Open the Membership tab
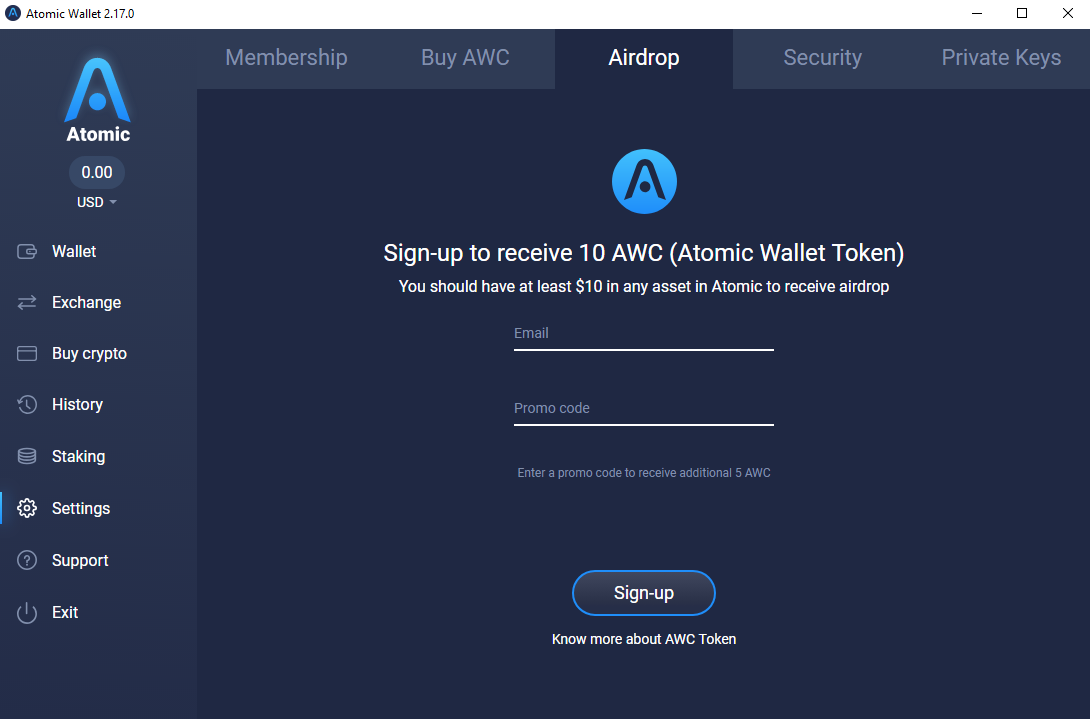The height and width of the screenshot is (719, 1090). (x=286, y=58)
